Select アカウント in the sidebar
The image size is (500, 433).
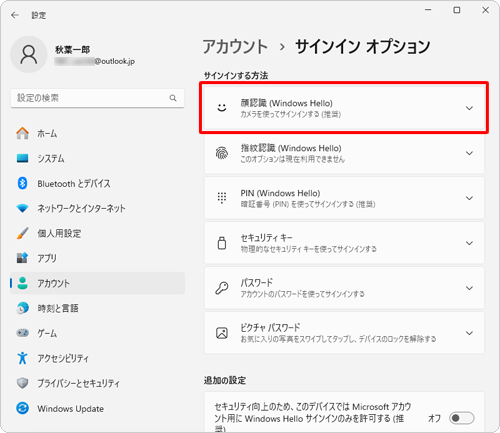pyautogui.click(x=97, y=283)
